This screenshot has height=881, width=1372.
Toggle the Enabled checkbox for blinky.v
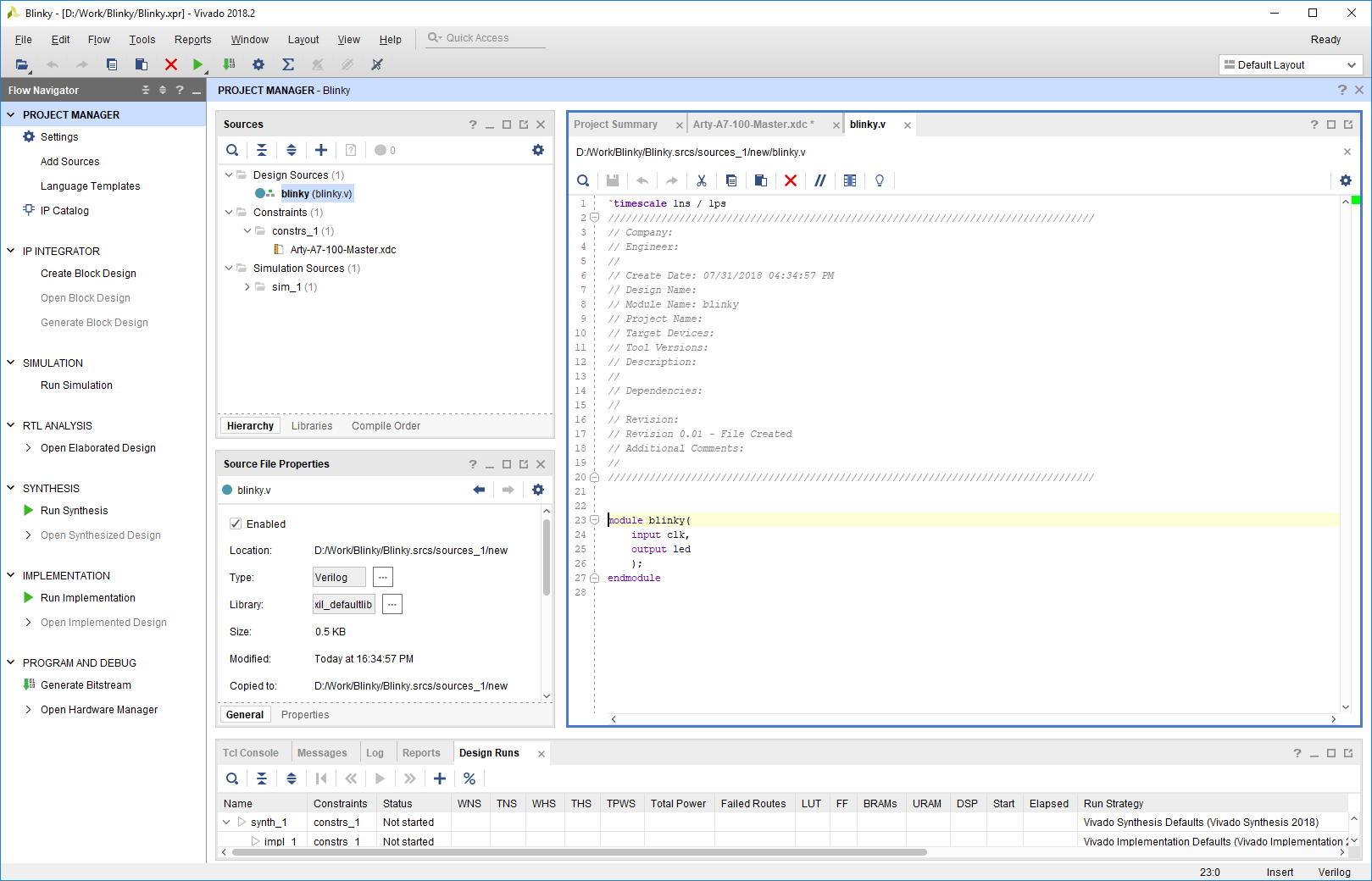tap(236, 524)
